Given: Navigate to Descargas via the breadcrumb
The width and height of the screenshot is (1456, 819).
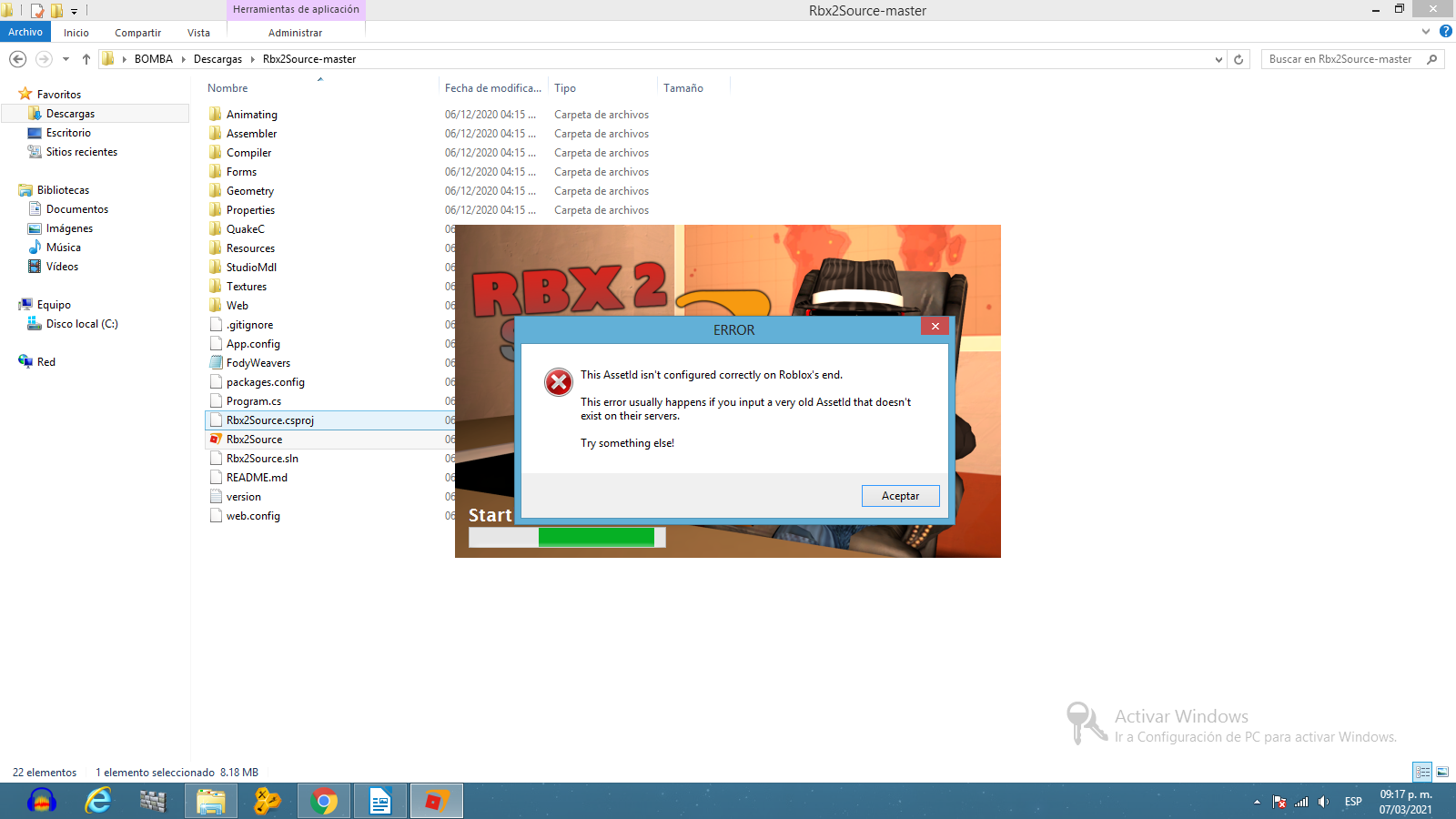Looking at the screenshot, I should point(217,58).
